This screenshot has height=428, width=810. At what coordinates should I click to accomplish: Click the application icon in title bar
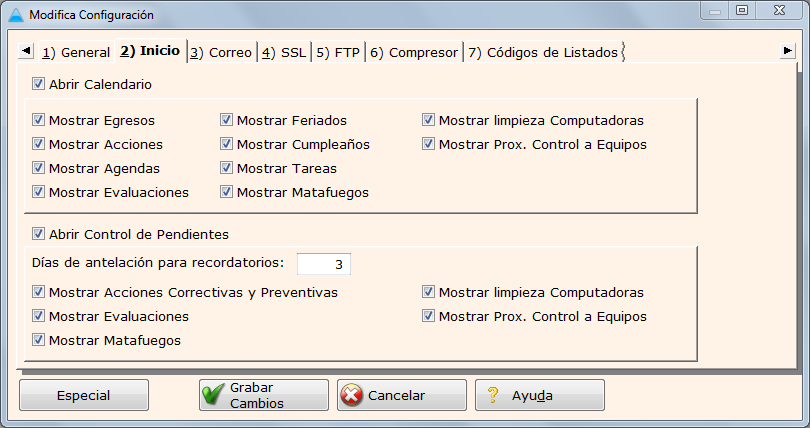(16, 15)
